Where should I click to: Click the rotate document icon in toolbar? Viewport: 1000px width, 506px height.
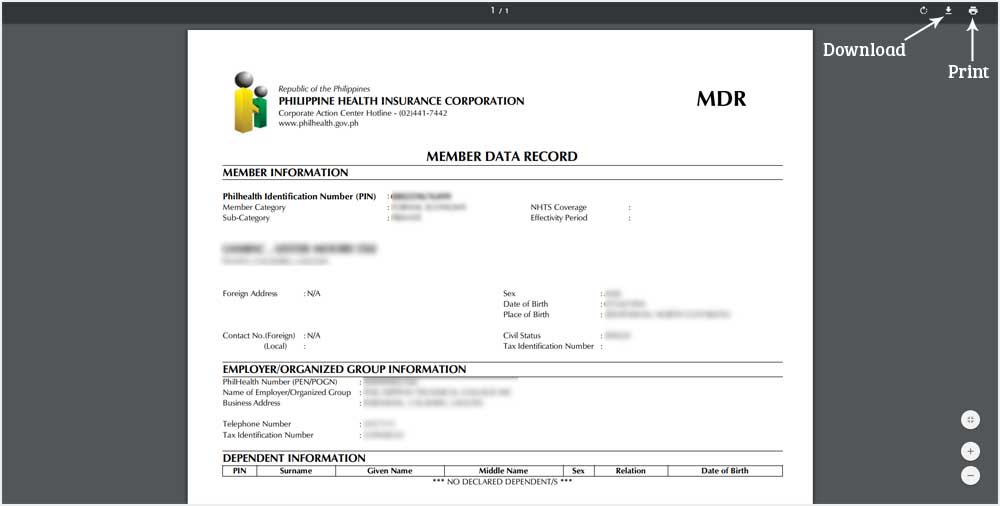[x=924, y=11]
